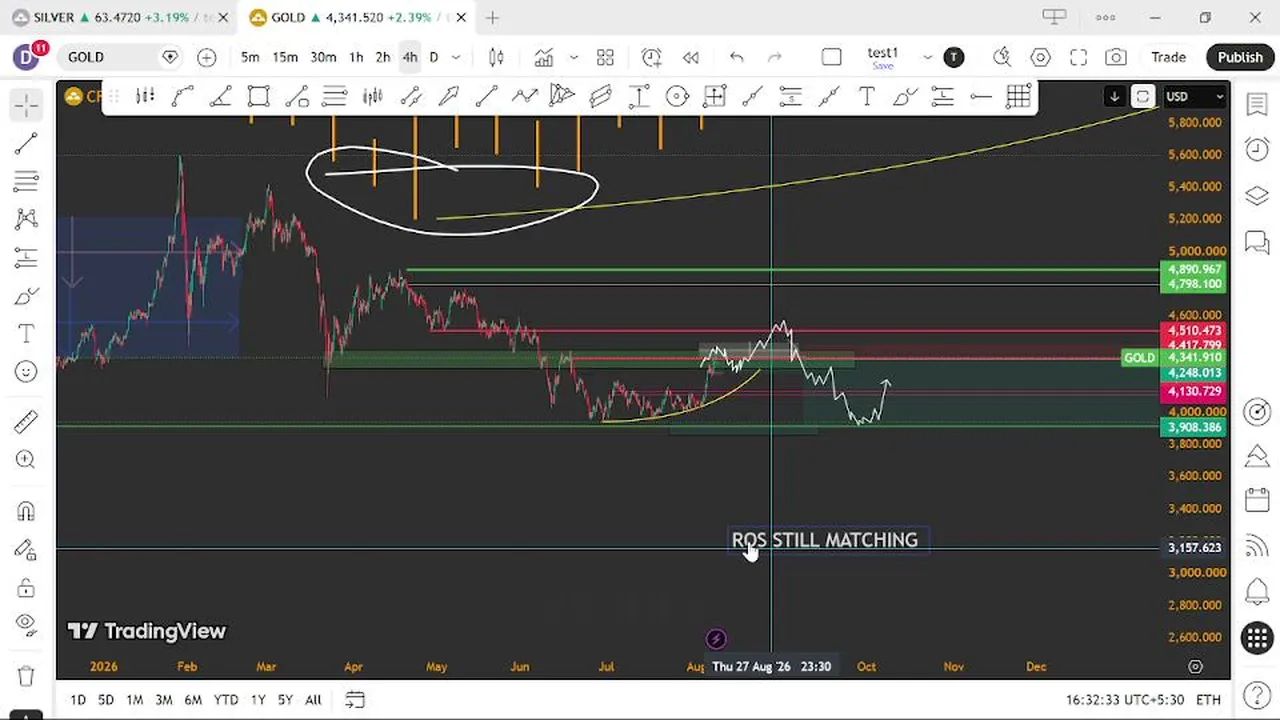Viewport: 1280px width, 720px height.
Task: Open the watchlist panel icon
Action: pyautogui.click(x=1257, y=104)
